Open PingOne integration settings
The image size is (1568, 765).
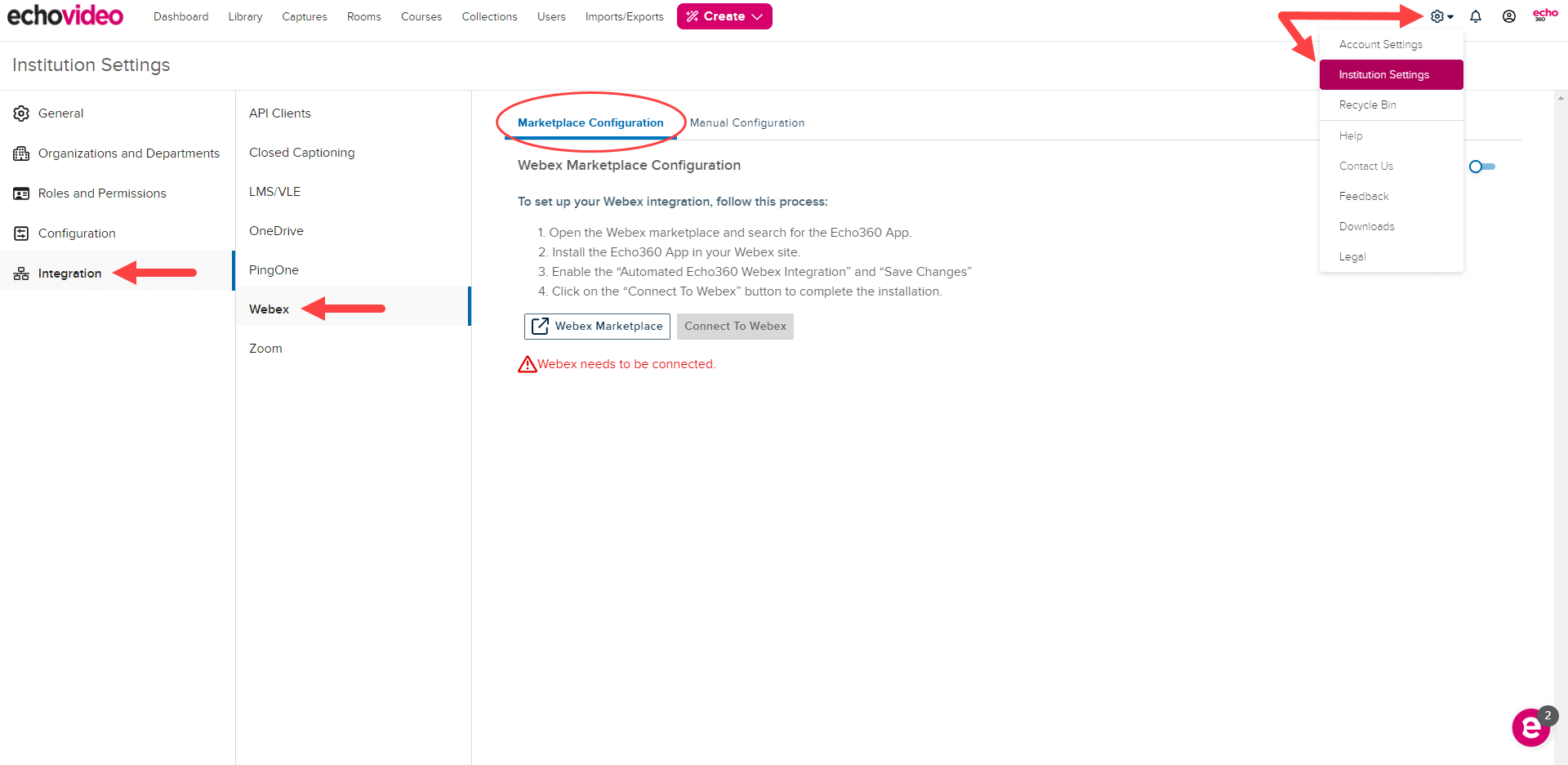point(273,269)
